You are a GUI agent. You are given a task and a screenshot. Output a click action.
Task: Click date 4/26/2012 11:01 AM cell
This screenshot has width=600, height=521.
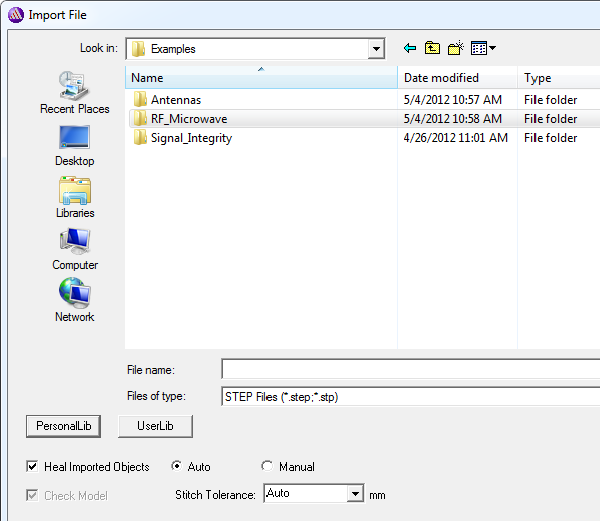click(456, 138)
